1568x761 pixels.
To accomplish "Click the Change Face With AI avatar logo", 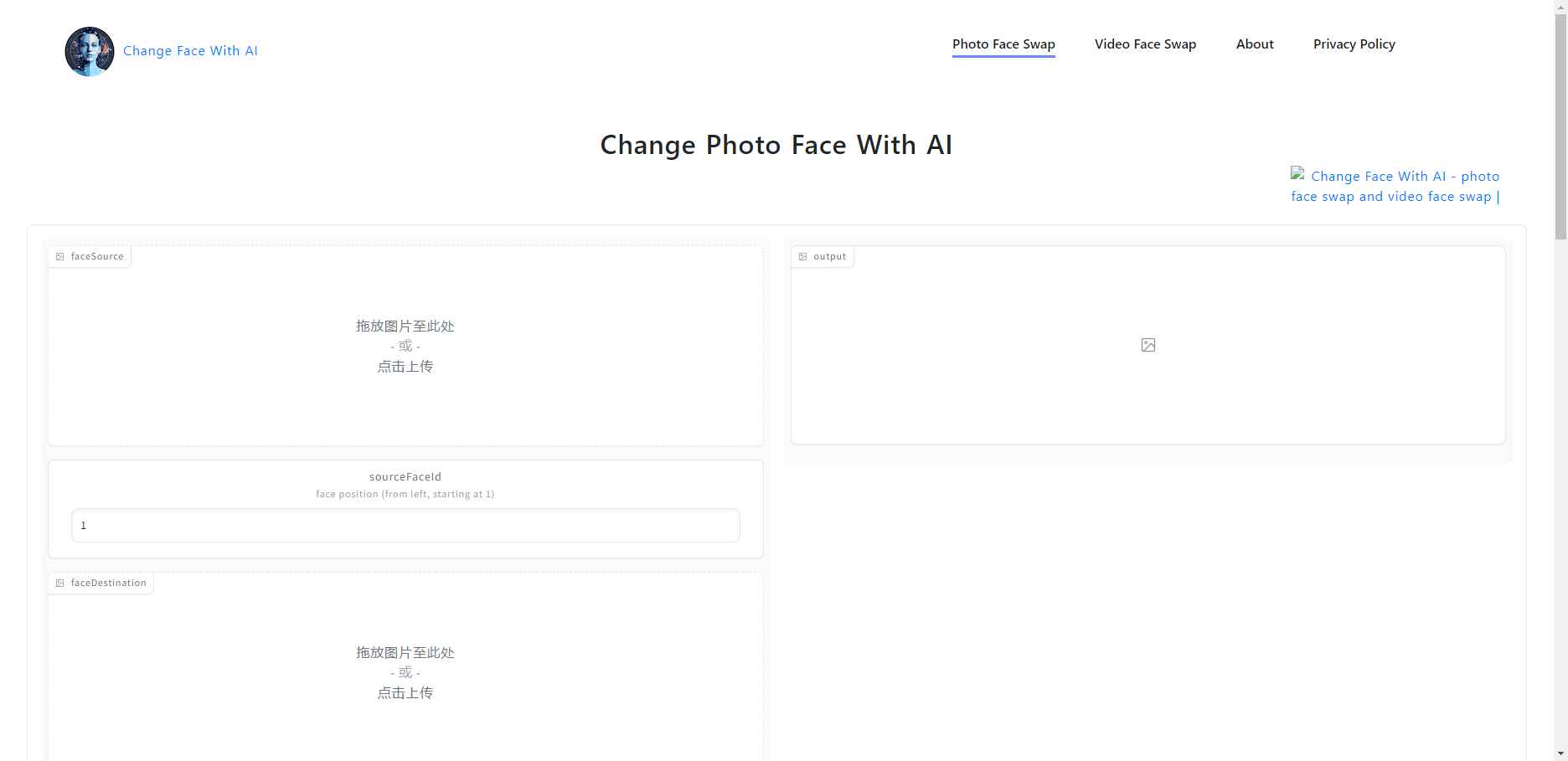I will tap(89, 51).
